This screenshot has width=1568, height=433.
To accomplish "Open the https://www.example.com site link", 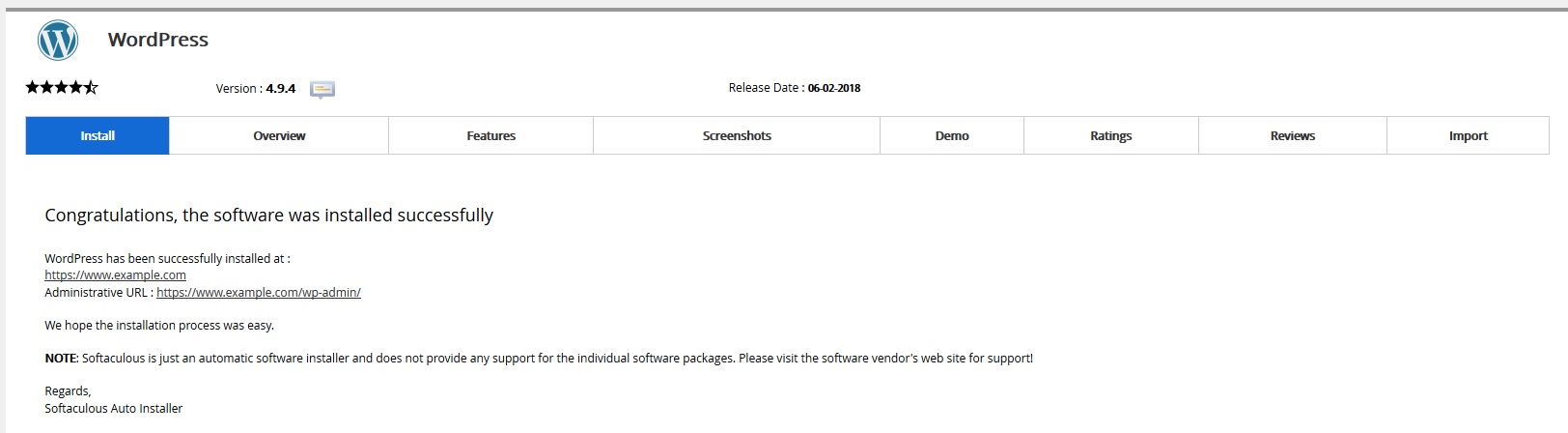I will click(115, 275).
